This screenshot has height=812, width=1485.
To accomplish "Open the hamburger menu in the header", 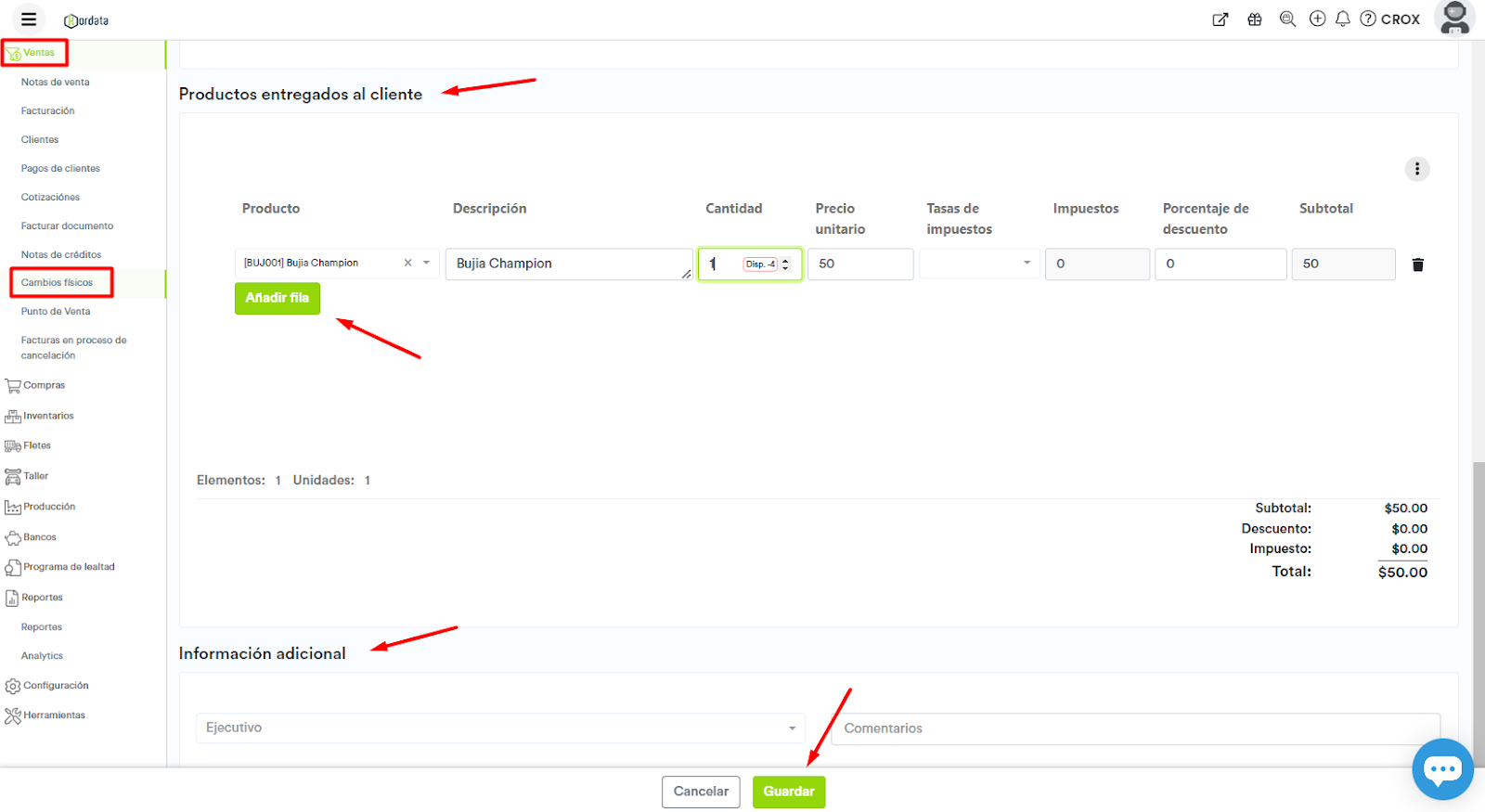I will [x=29, y=19].
